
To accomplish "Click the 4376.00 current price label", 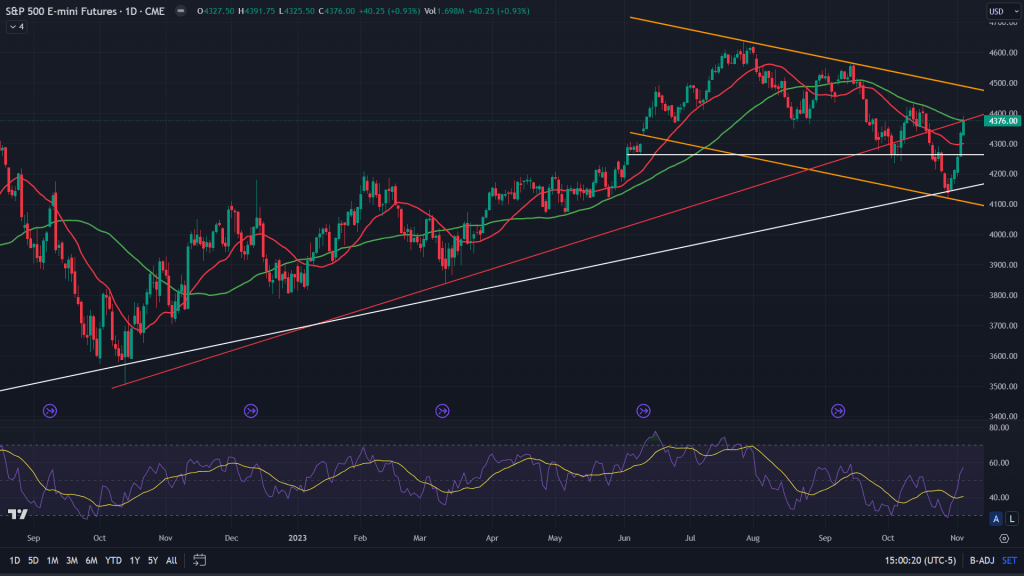I will (1001, 121).
